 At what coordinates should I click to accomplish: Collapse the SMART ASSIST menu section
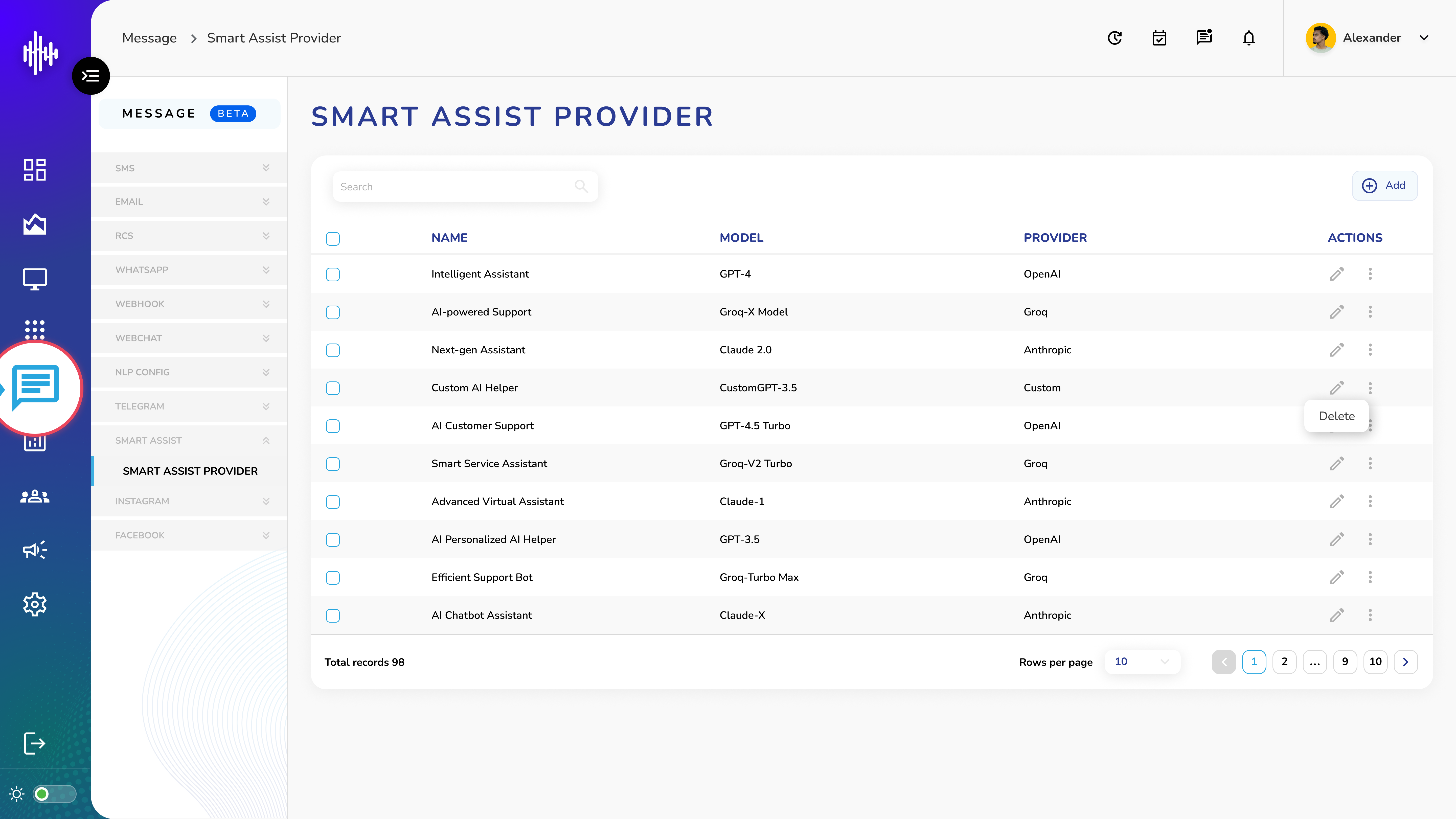tap(189, 440)
